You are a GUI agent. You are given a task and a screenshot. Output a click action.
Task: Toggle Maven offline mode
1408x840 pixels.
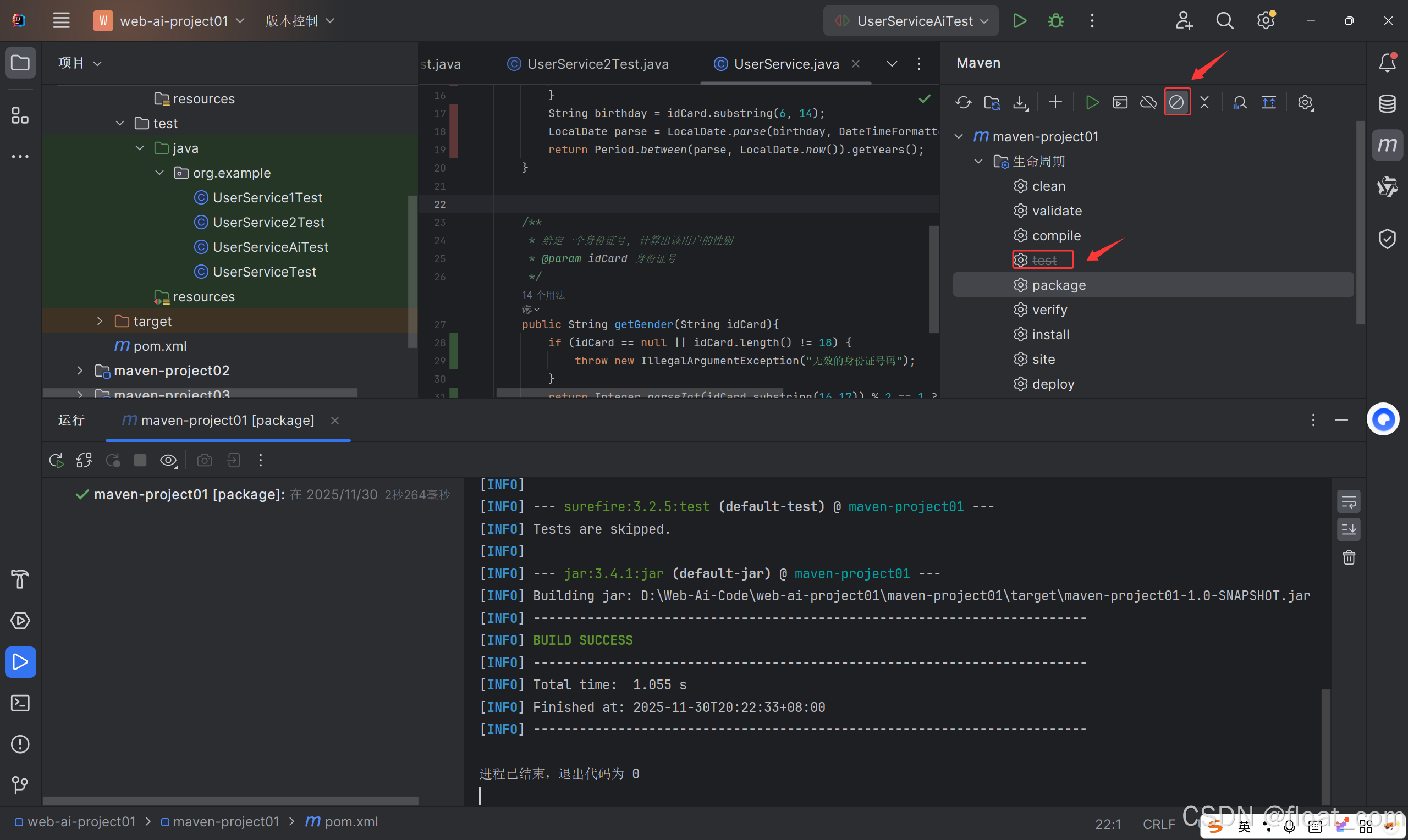[x=1148, y=102]
